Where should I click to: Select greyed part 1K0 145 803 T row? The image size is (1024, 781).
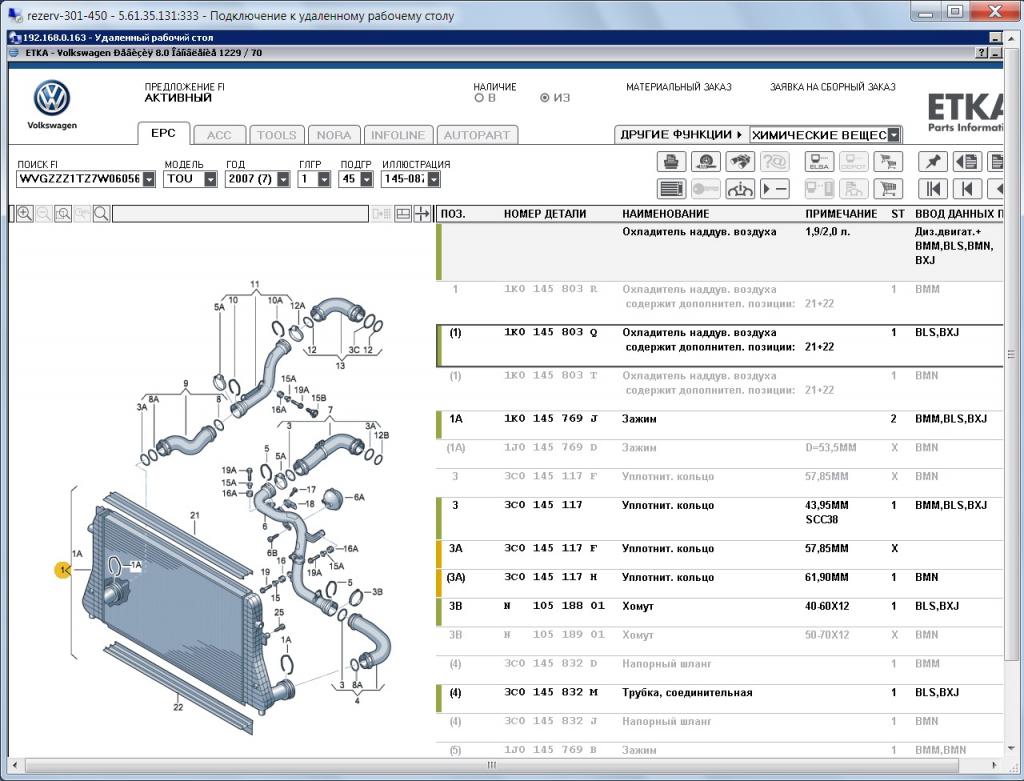coord(720,389)
